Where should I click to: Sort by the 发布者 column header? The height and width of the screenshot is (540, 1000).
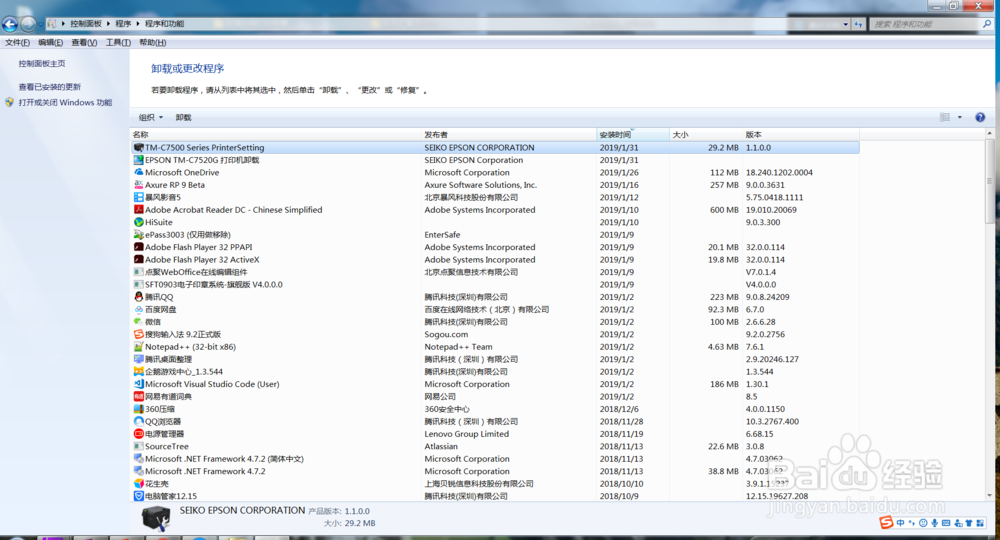pyautogui.click(x=509, y=135)
